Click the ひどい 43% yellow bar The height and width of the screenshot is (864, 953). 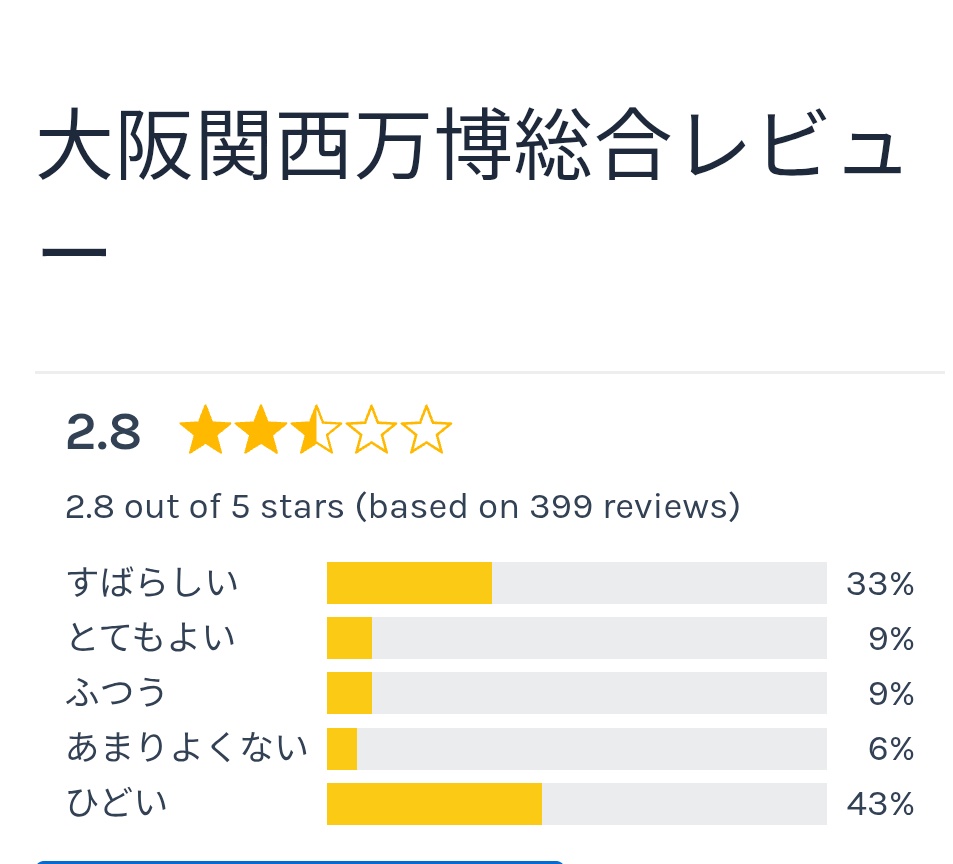434,803
